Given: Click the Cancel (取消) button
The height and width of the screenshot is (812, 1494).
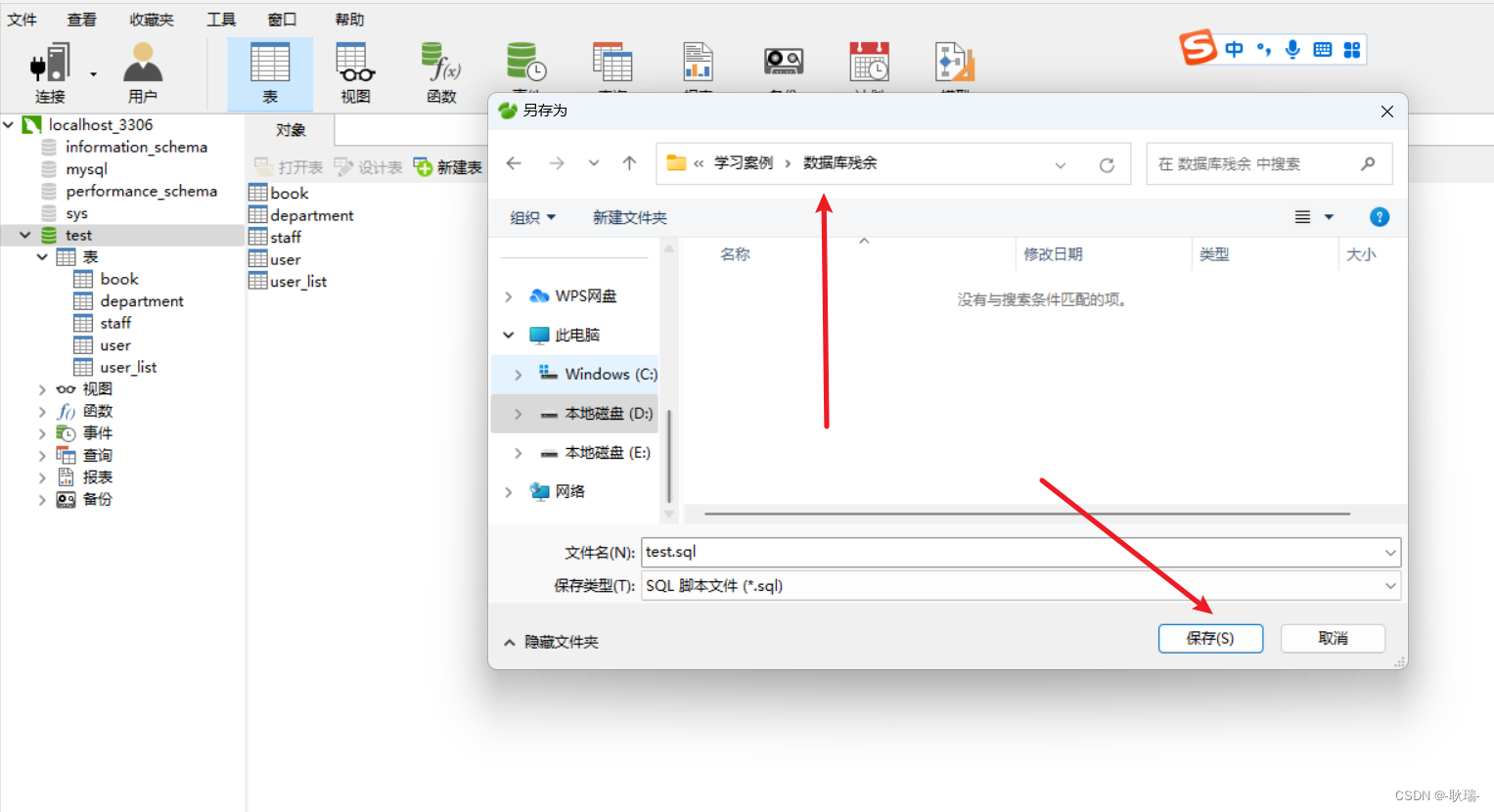Looking at the screenshot, I should [x=1333, y=638].
